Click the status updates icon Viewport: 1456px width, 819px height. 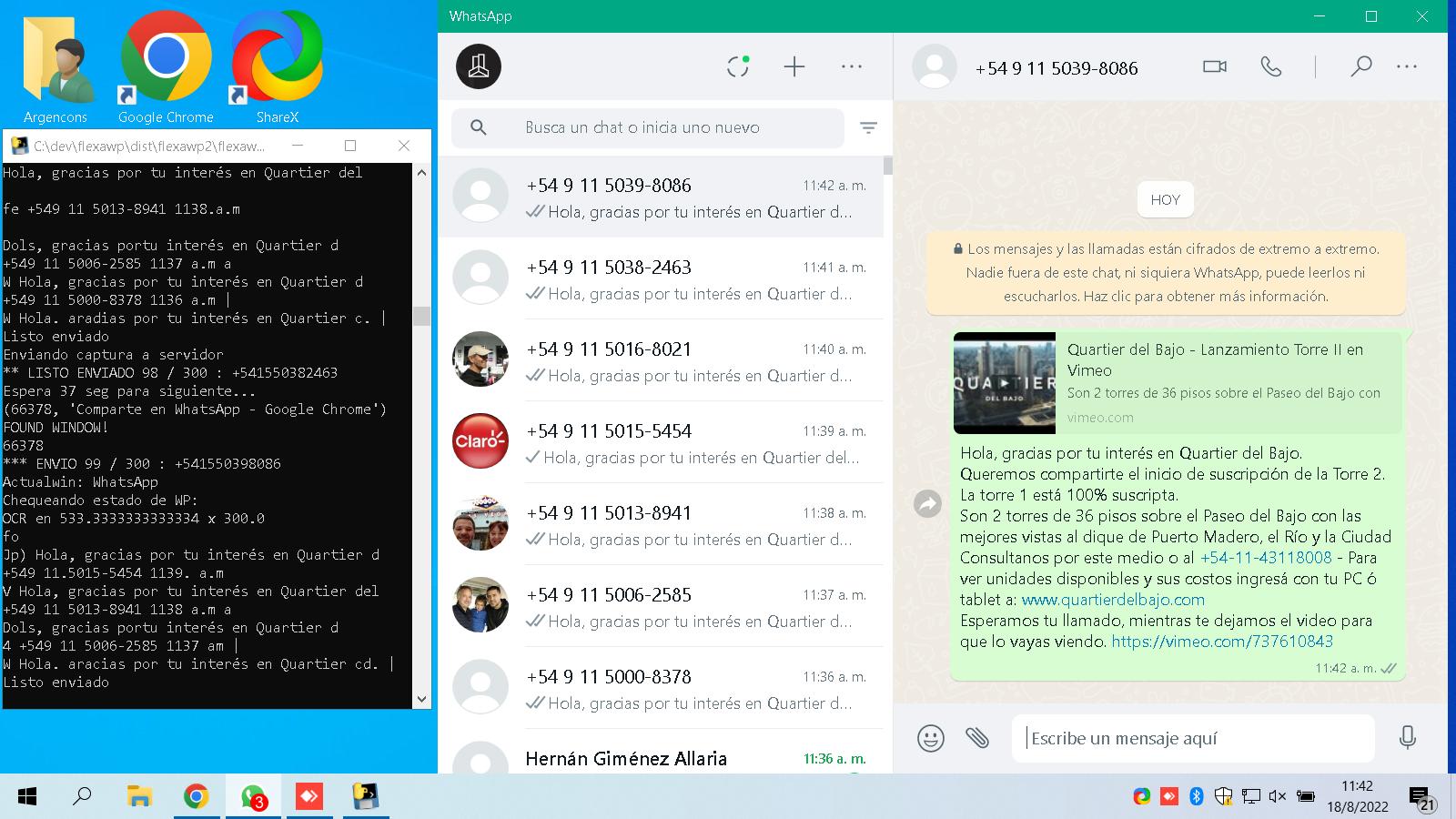(738, 66)
